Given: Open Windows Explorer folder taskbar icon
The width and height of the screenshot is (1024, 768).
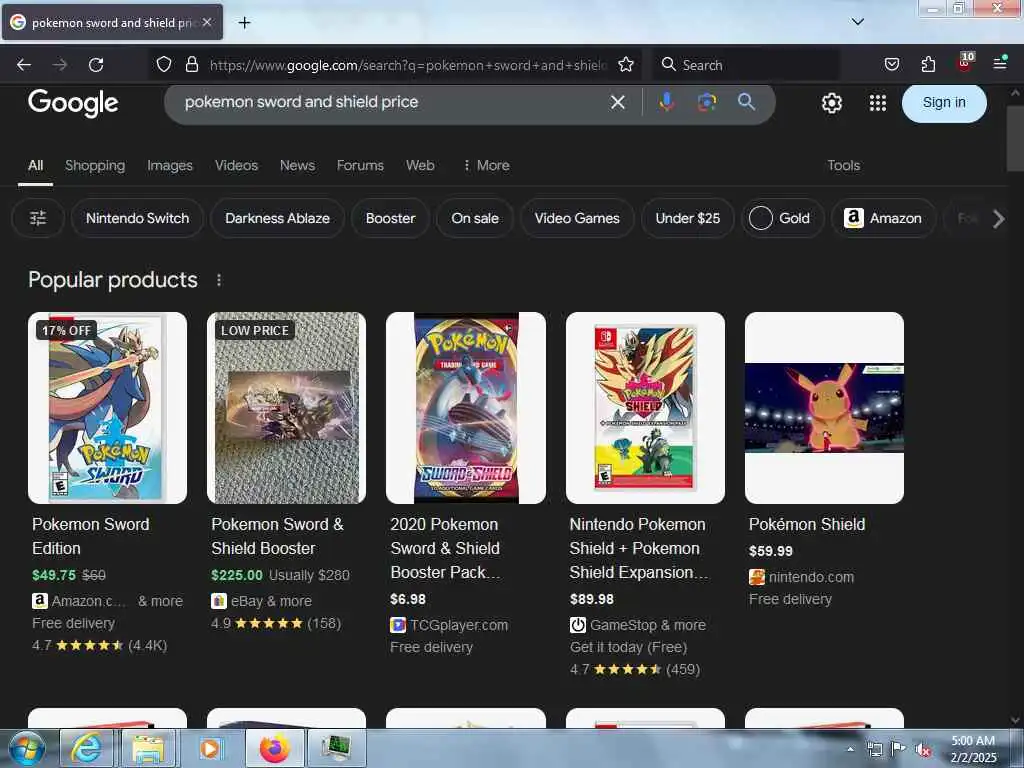Looking at the screenshot, I should [x=148, y=748].
